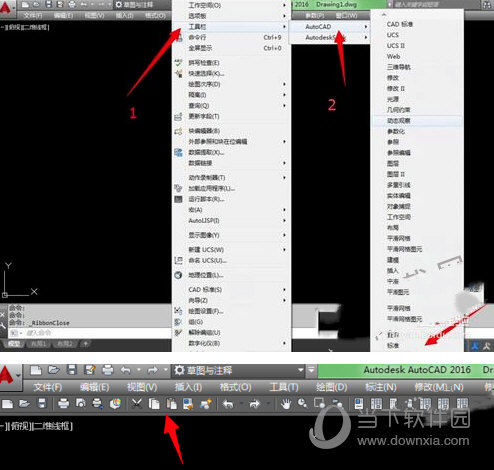Click the command line input in upper window

coord(90,333)
